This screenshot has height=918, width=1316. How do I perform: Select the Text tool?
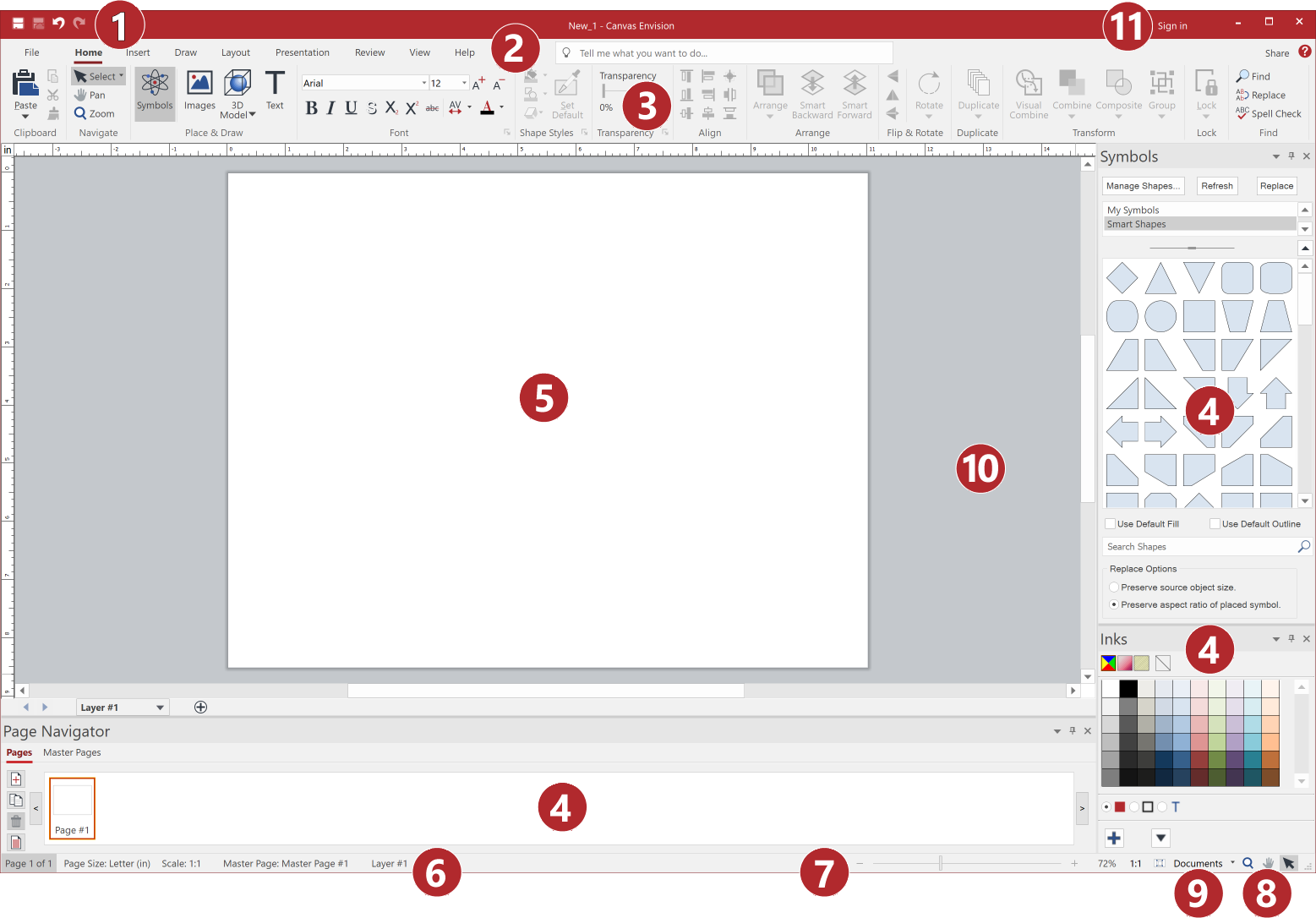[x=275, y=93]
